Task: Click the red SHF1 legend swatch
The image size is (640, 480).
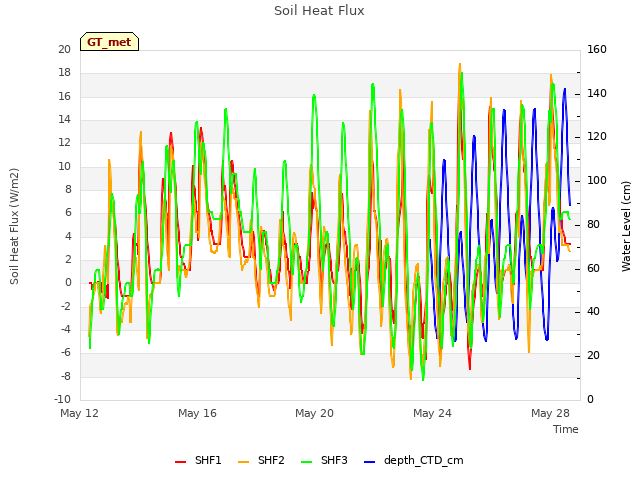Action: (180, 462)
